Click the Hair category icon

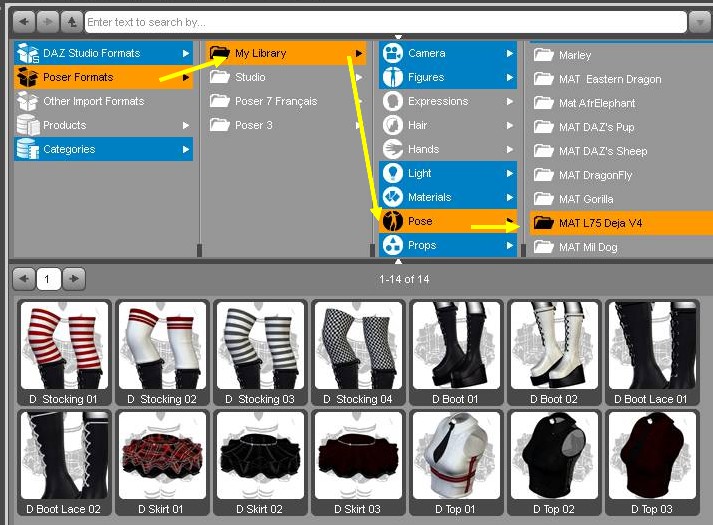[392, 125]
